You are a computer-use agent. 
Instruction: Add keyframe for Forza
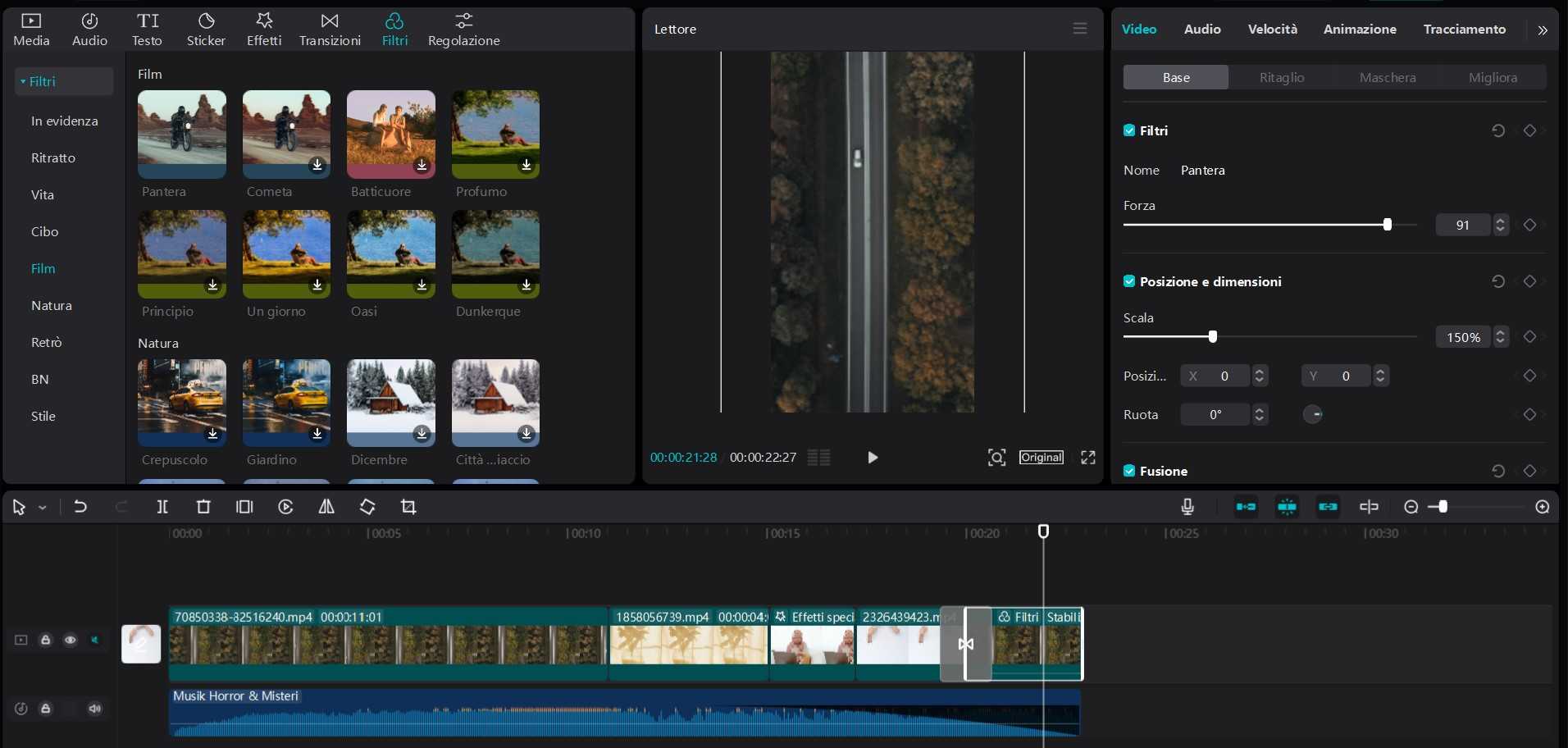[x=1529, y=225]
